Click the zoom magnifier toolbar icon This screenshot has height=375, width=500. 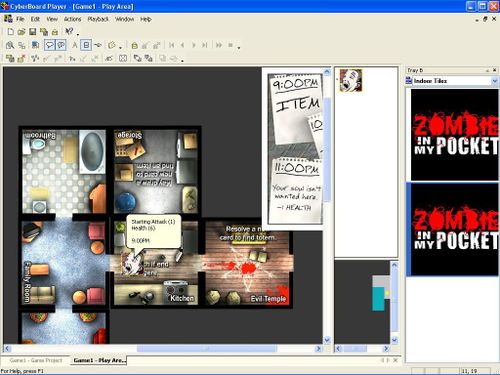tap(10, 45)
